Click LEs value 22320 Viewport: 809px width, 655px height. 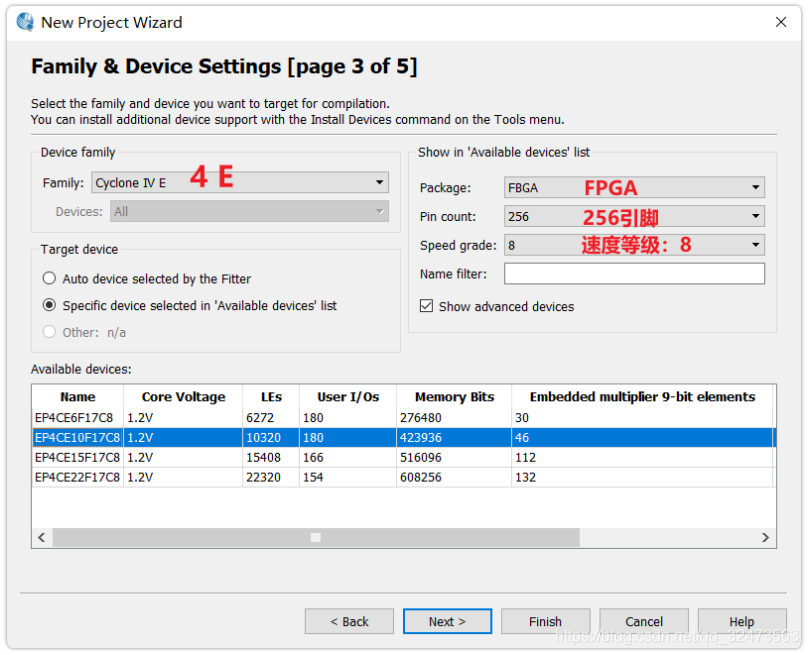[x=263, y=478]
